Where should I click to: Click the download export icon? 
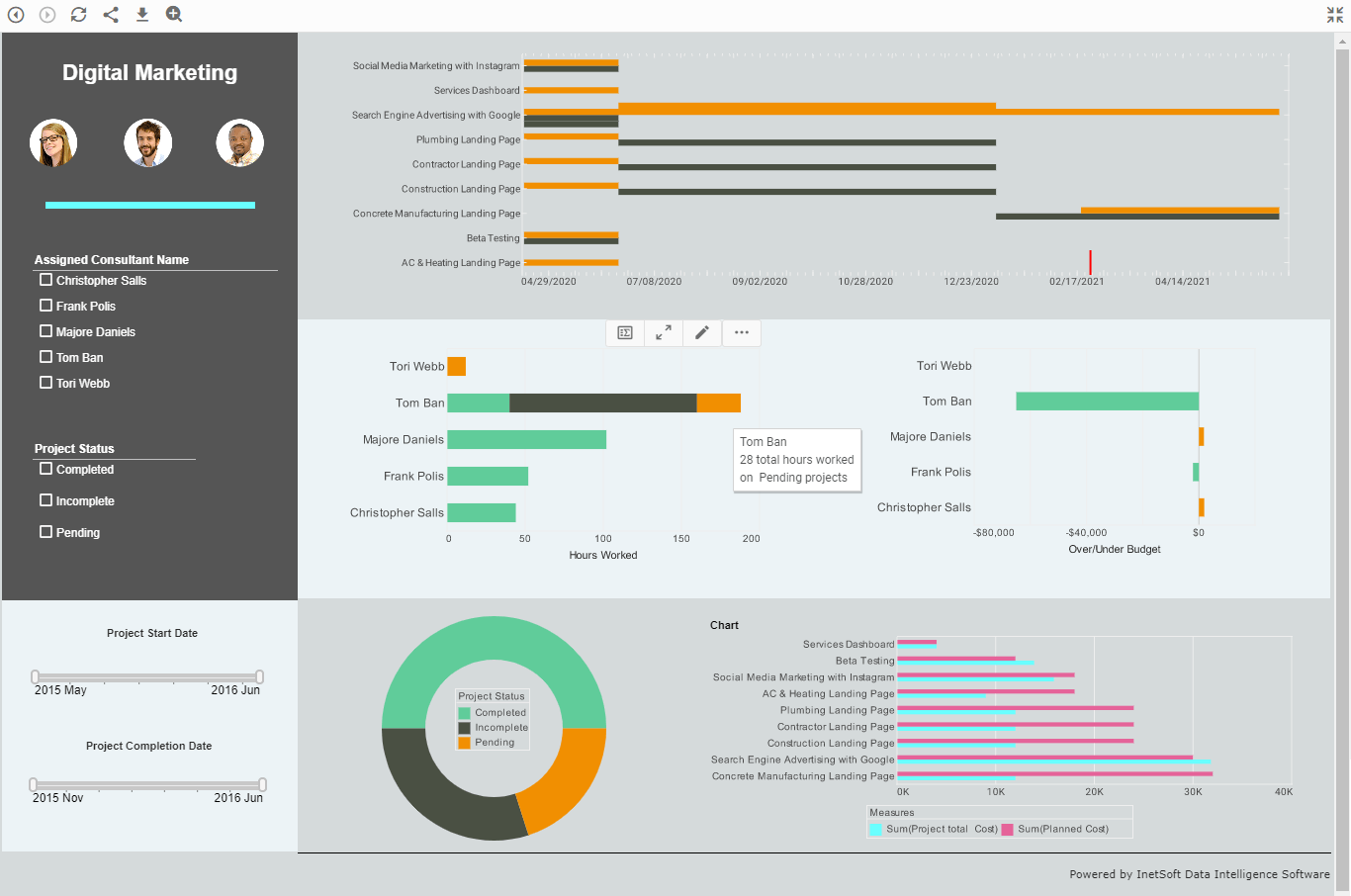click(x=142, y=14)
